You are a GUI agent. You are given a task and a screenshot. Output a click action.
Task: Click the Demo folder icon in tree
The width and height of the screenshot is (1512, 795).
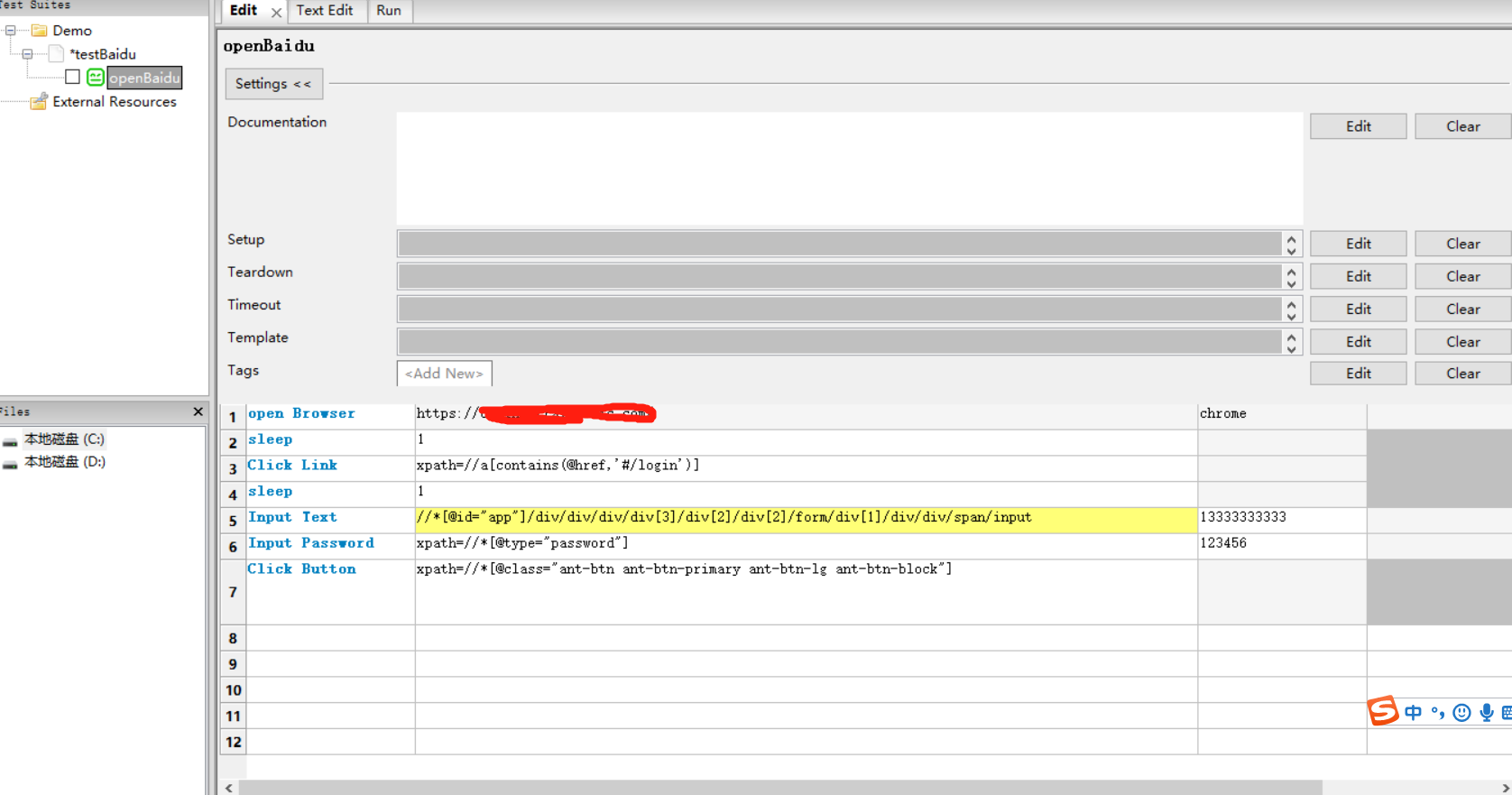[39, 31]
